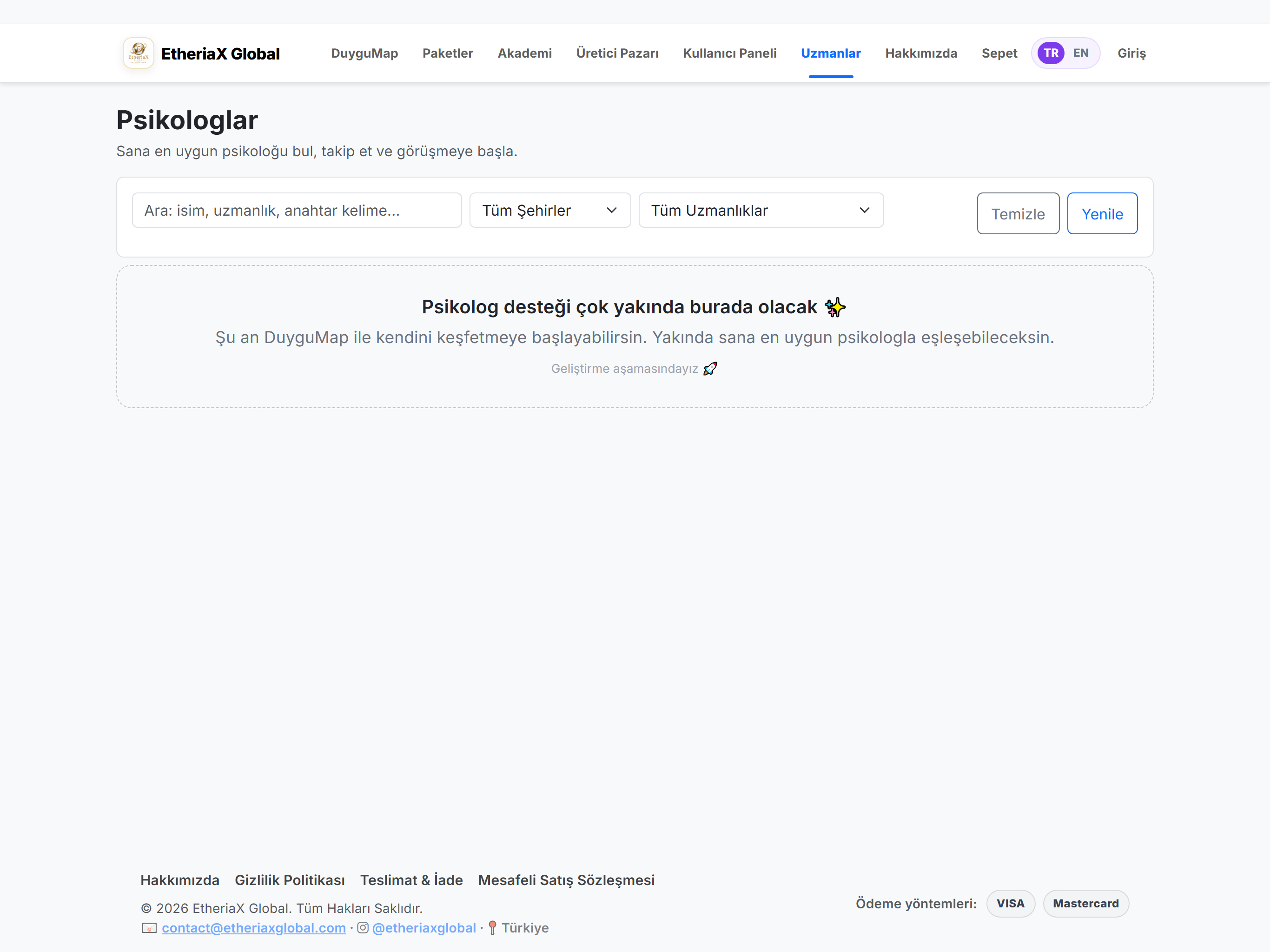The width and height of the screenshot is (1270, 952).
Task: Click the envelope icon in the footer
Action: tap(149, 928)
